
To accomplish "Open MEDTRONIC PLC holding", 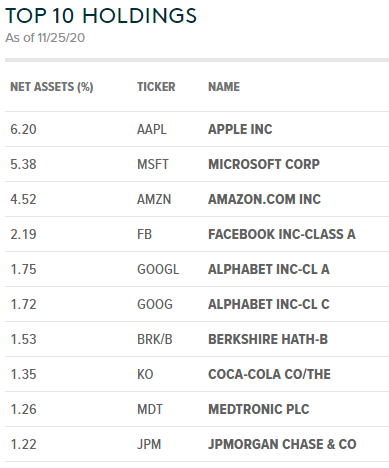I will (259, 409).
